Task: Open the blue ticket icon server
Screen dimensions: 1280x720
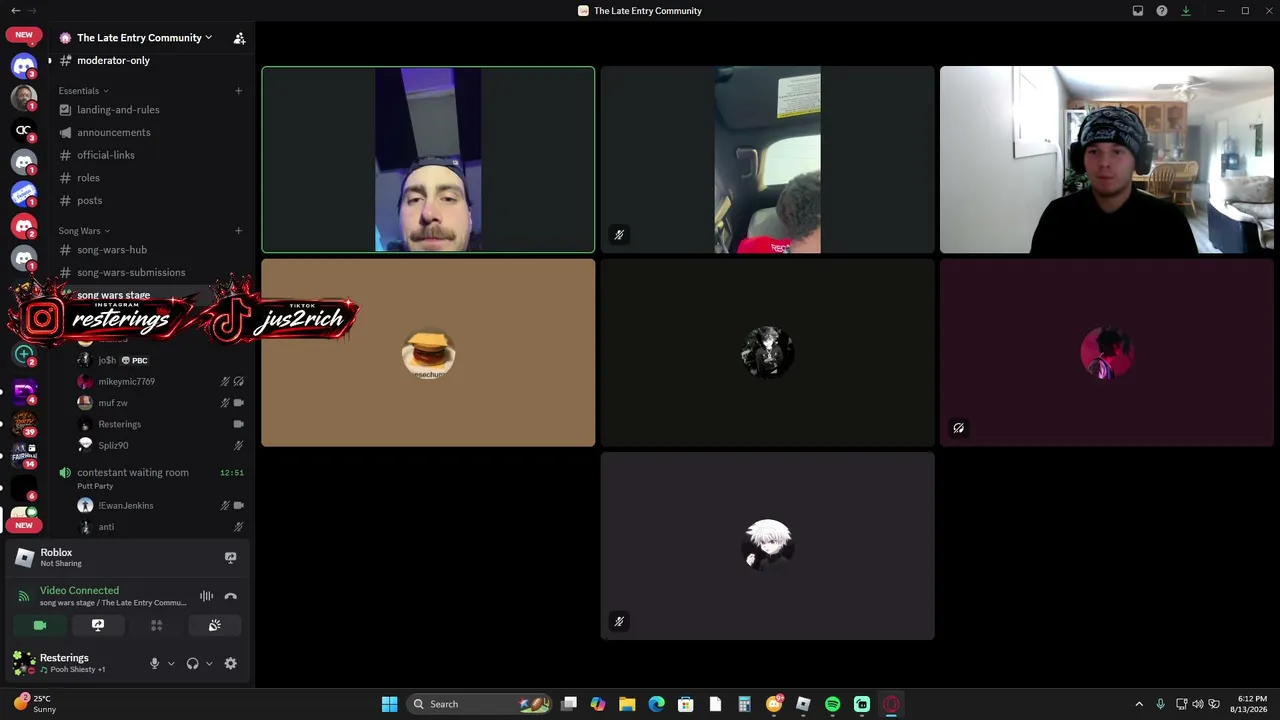Action: (x=24, y=194)
